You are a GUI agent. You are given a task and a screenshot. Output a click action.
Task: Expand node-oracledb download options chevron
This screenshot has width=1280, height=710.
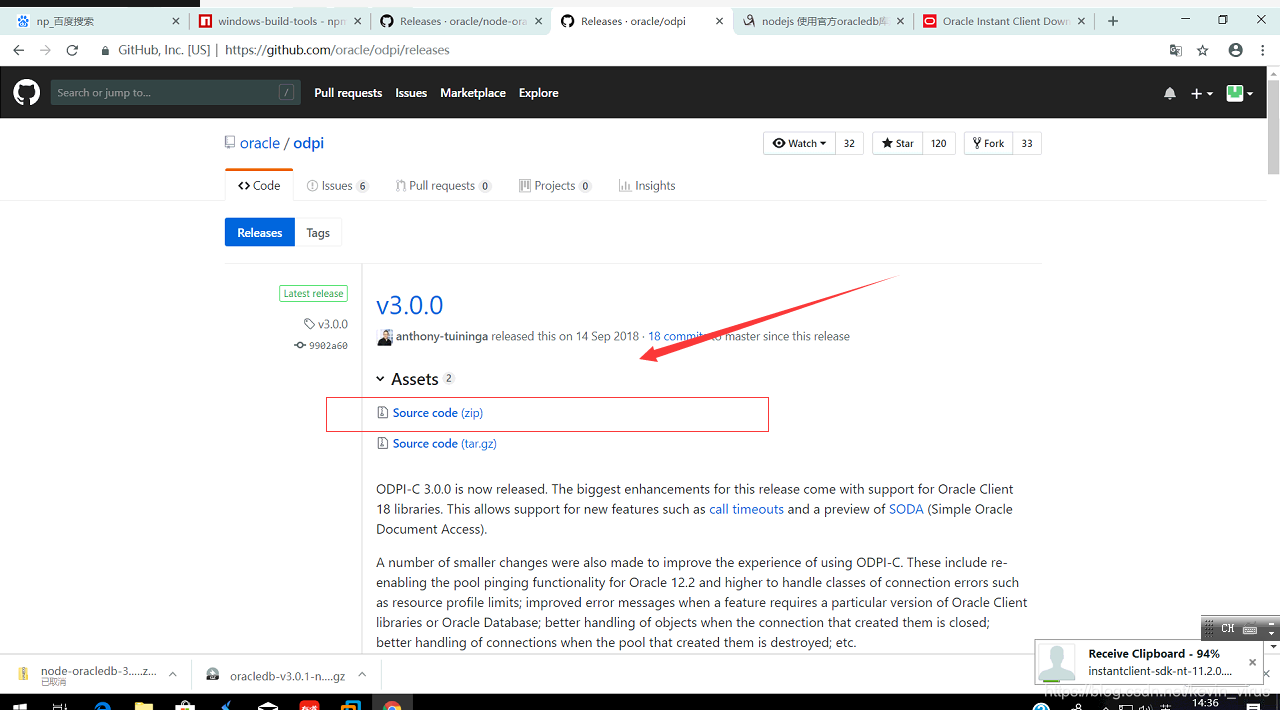(x=172, y=675)
